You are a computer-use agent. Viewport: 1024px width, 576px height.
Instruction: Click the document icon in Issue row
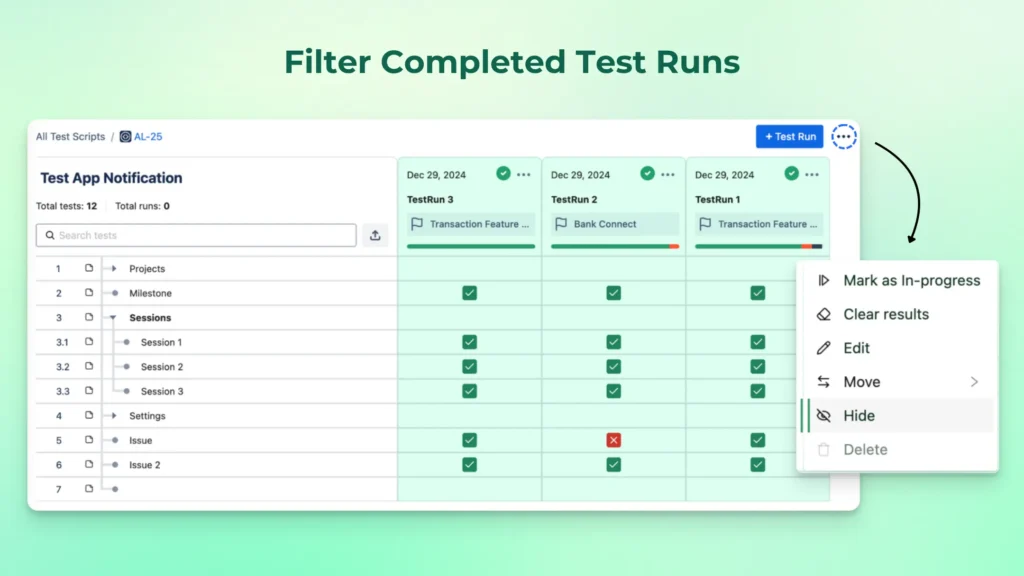click(89, 440)
